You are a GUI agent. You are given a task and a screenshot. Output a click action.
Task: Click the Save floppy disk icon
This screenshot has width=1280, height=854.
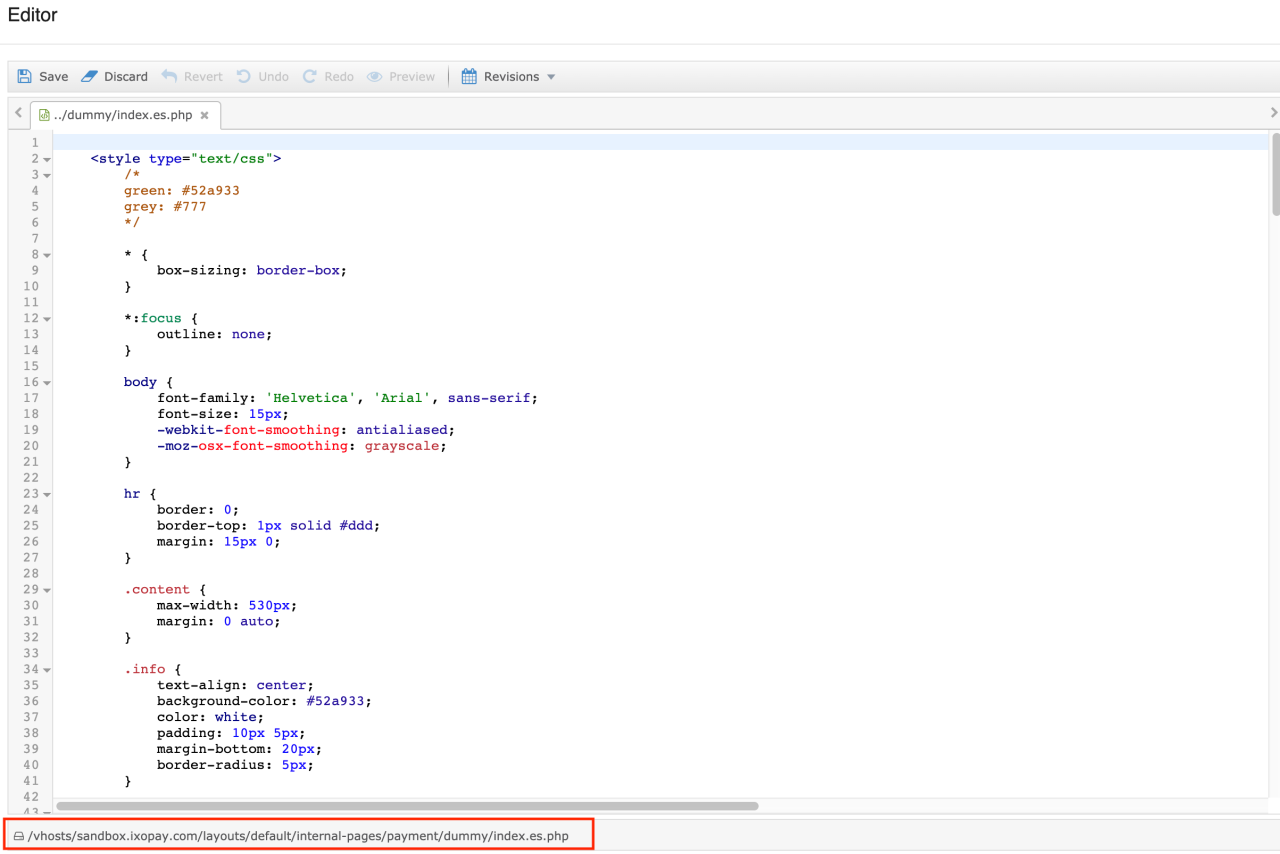pos(25,77)
